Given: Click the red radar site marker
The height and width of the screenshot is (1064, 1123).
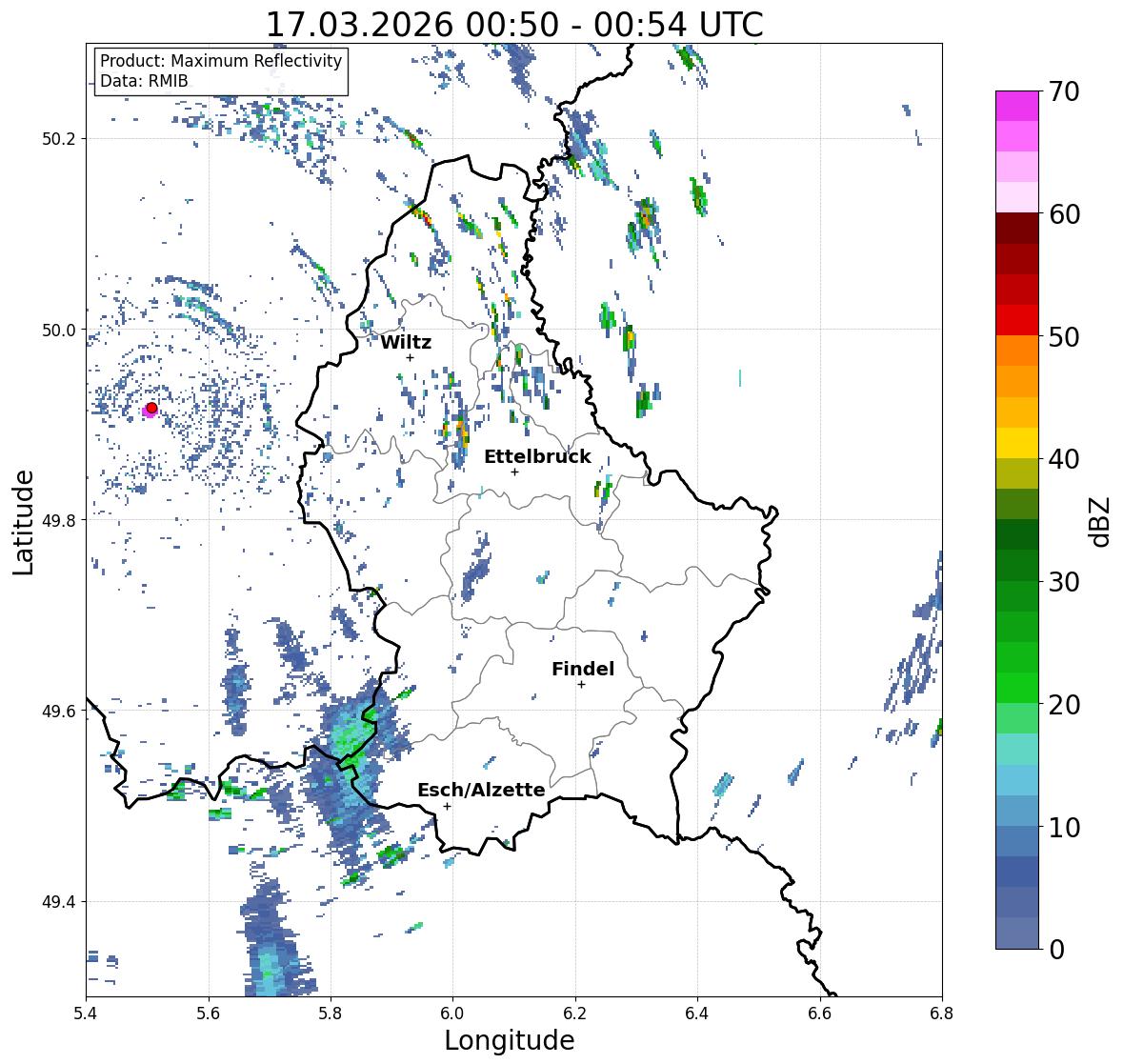Looking at the screenshot, I should click(151, 408).
